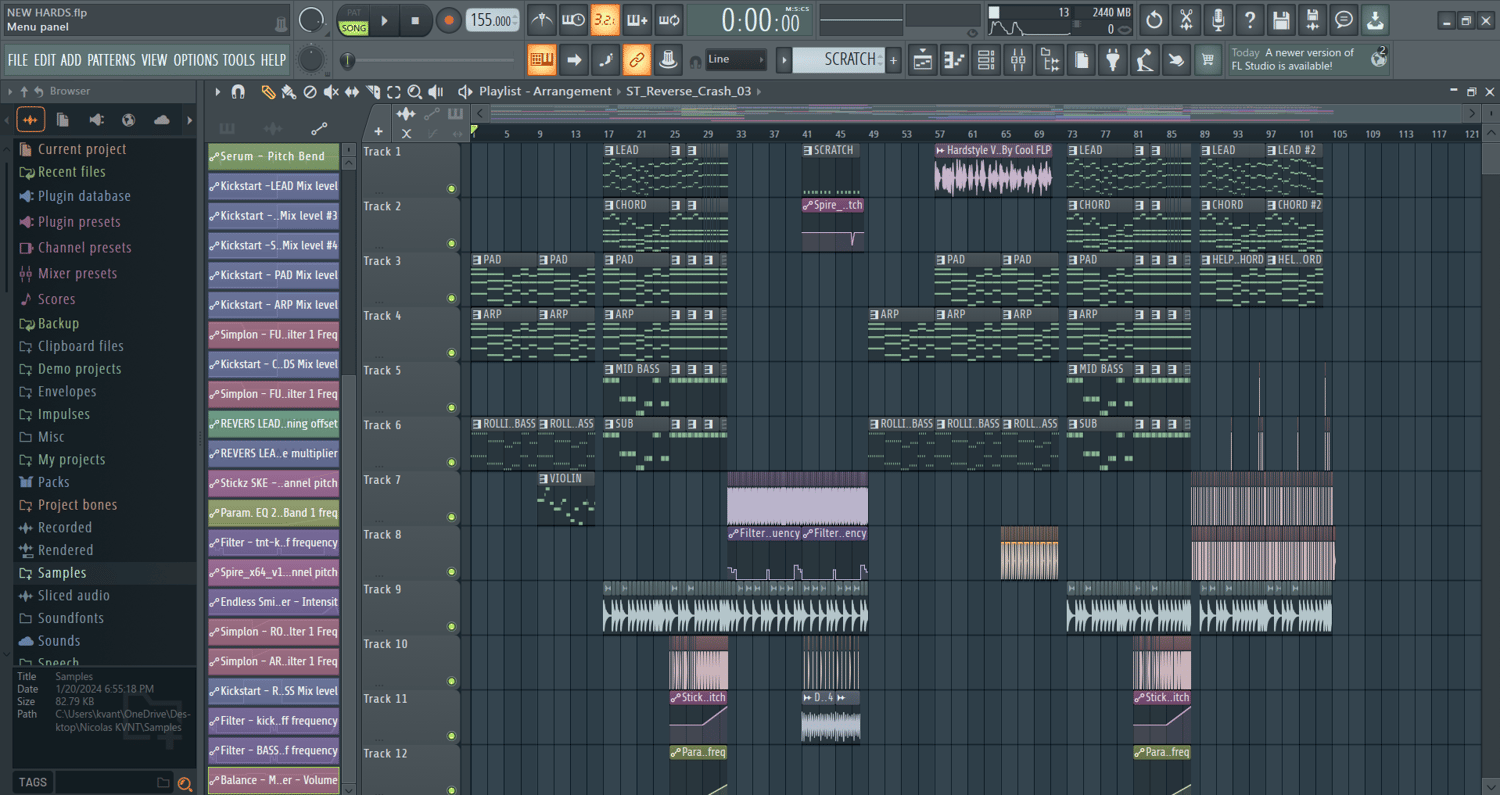Click the download update icon
Viewport: 1500px width, 795px height.
point(1376,19)
